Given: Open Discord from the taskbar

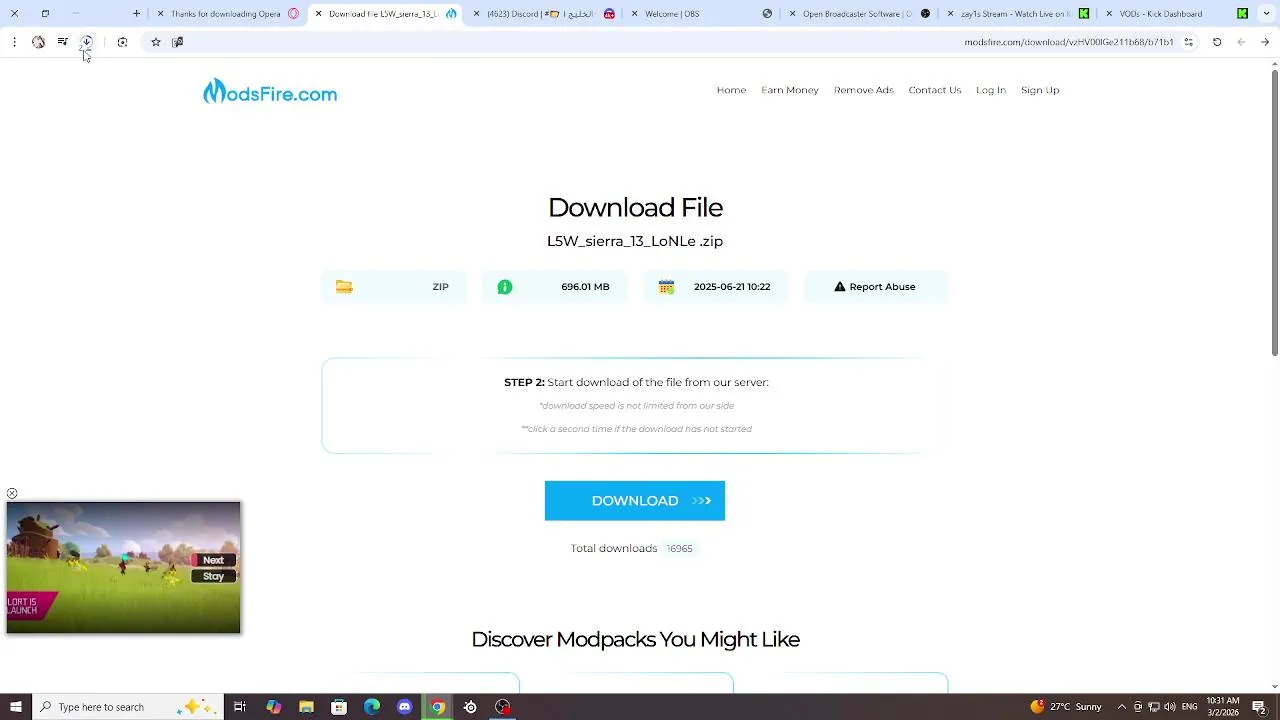Looking at the screenshot, I should (405, 707).
